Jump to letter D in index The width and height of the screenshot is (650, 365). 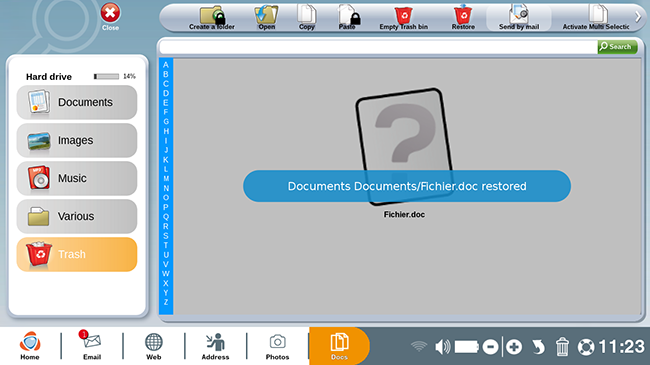point(166,93)
